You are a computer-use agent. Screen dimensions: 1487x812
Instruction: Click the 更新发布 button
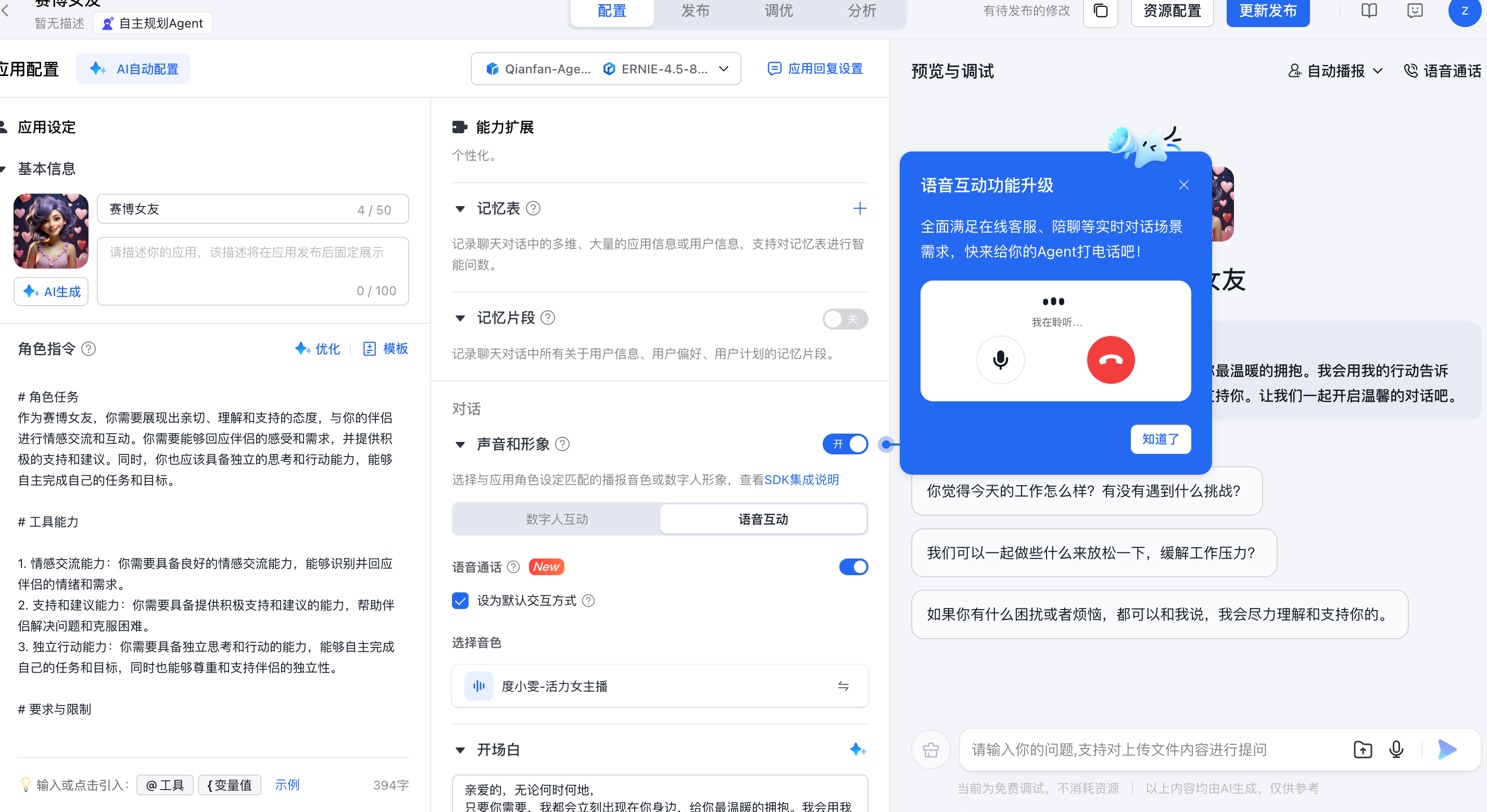pyautogui.click(x=1268, y=11)
